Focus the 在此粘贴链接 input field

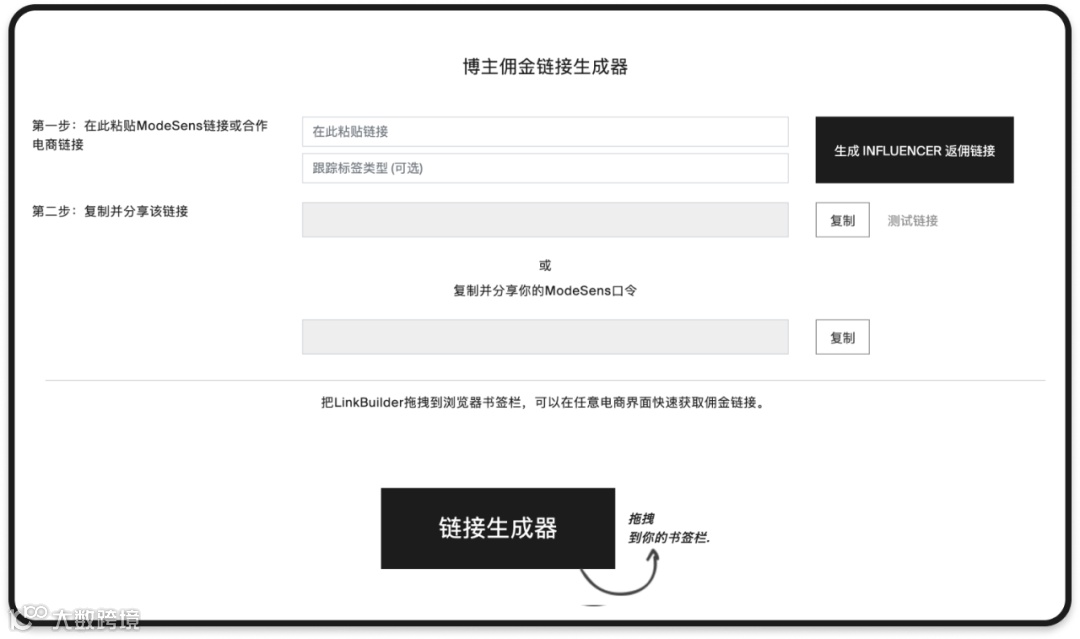coord(545,132)
